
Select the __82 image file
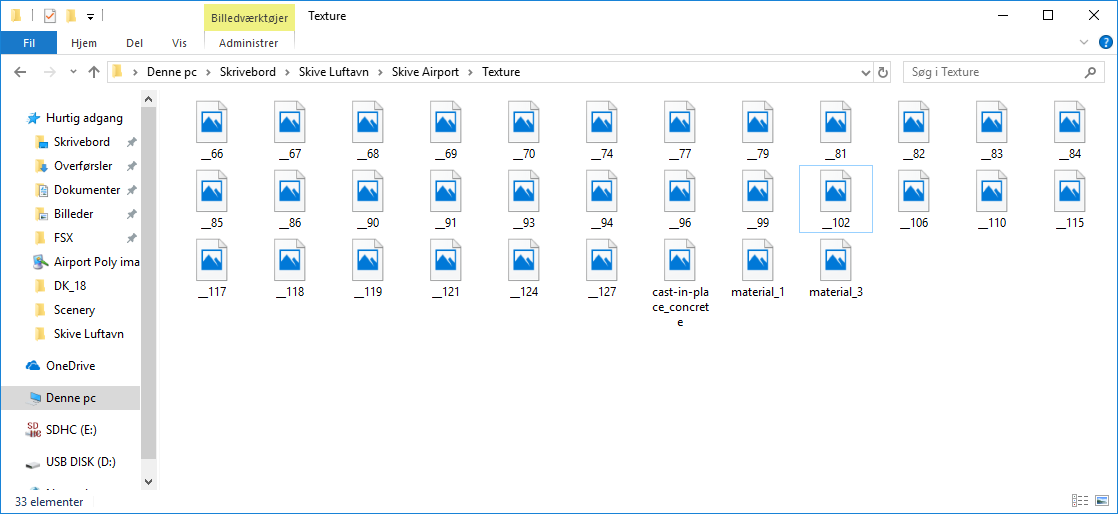point(914,130)
